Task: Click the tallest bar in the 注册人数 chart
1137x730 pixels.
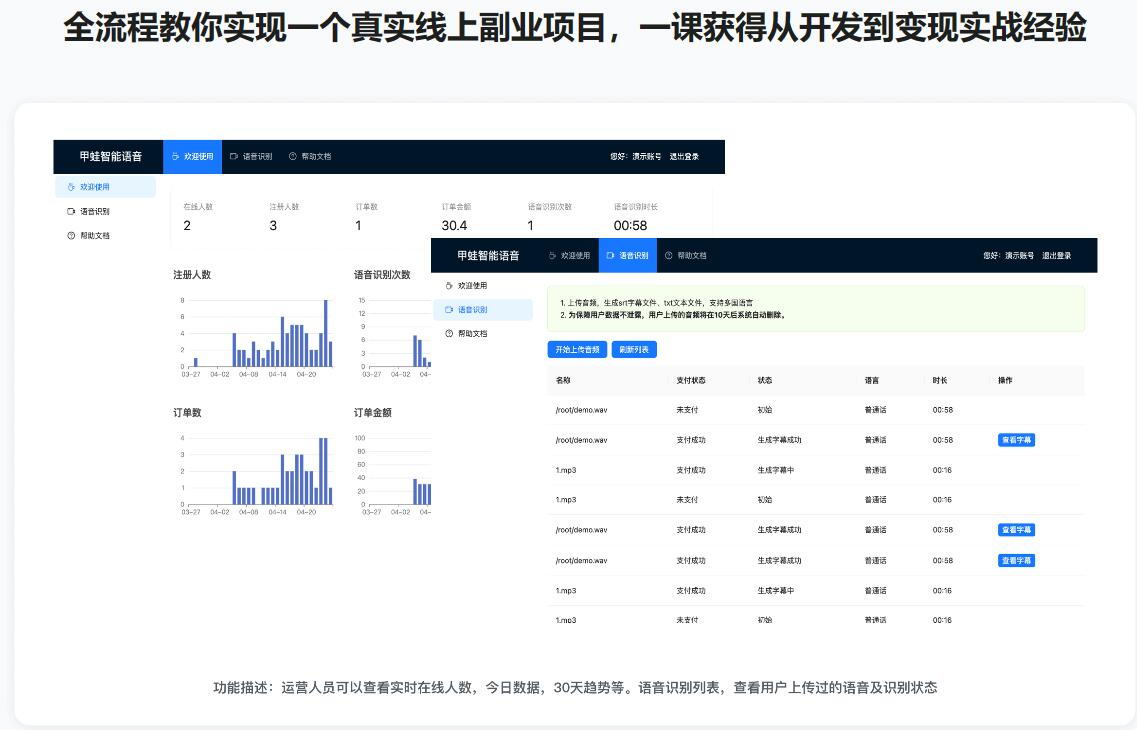Action: 325,333
